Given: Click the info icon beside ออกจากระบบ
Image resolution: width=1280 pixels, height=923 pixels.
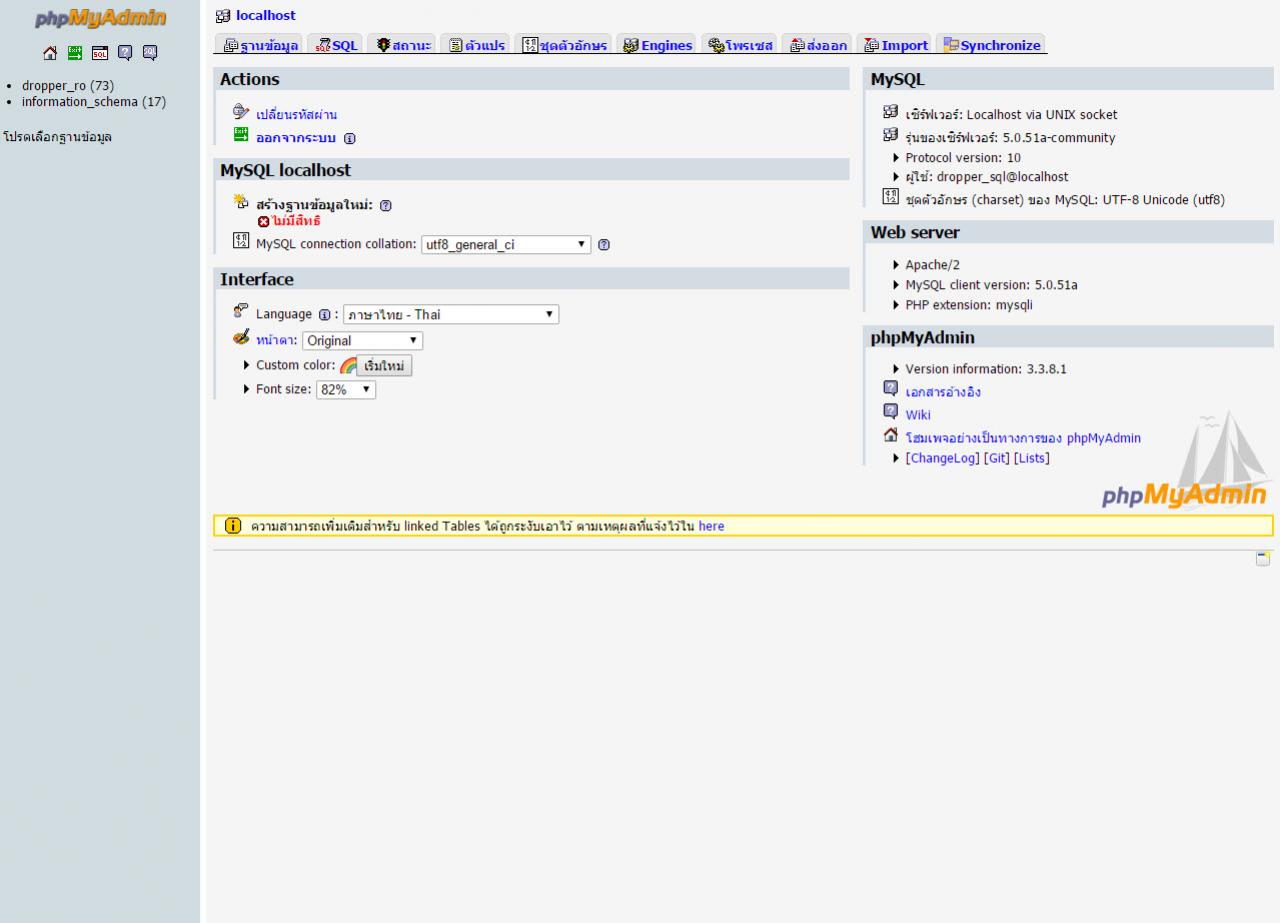Looking at the screenshot, I should (x=349, y=139).
